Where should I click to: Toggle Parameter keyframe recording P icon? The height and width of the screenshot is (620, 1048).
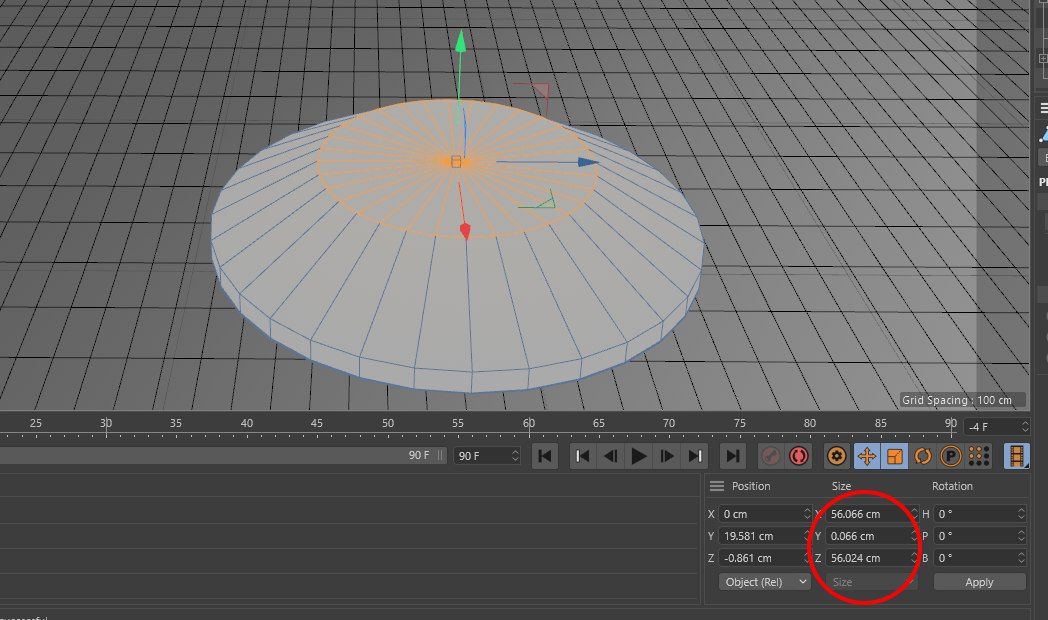click(x=950, y=456)
